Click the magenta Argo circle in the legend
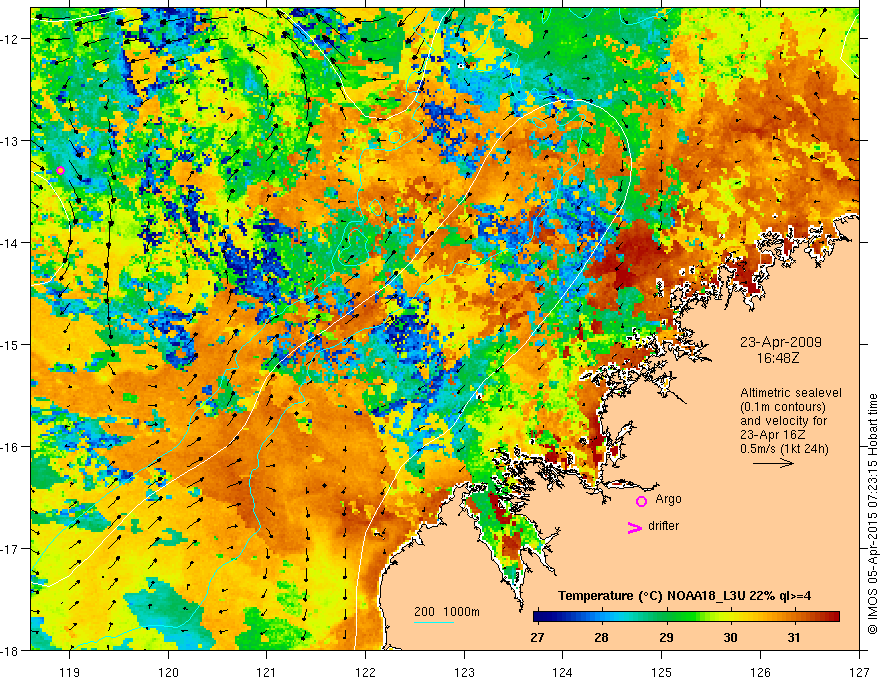 point(641,501)
